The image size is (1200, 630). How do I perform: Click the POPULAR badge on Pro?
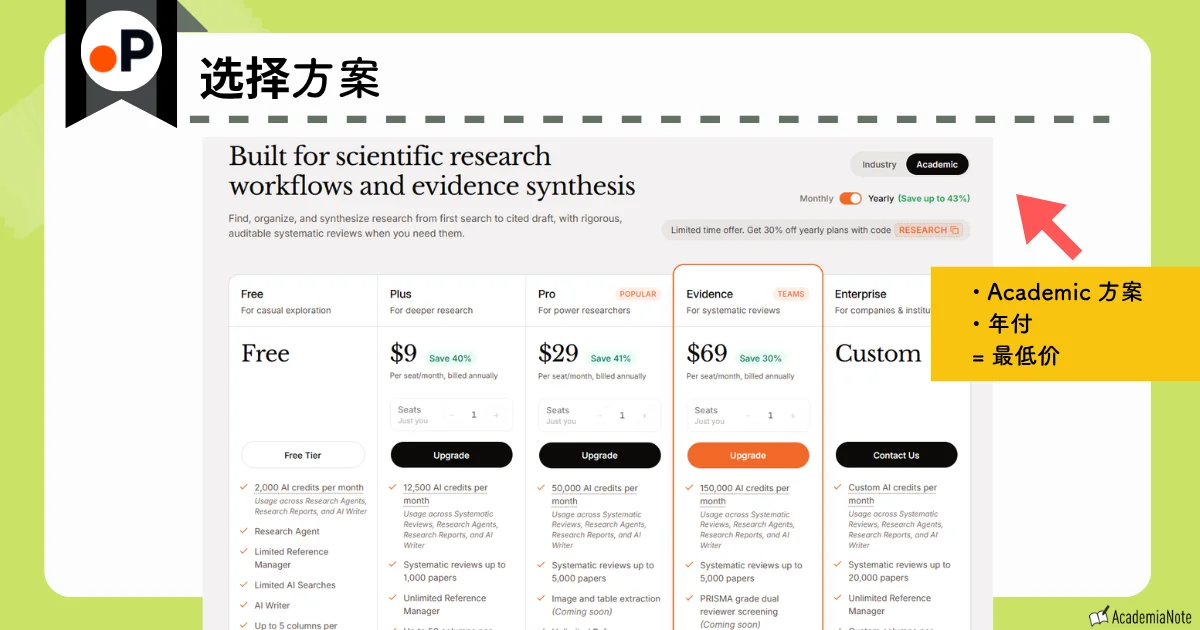[638, 294]
